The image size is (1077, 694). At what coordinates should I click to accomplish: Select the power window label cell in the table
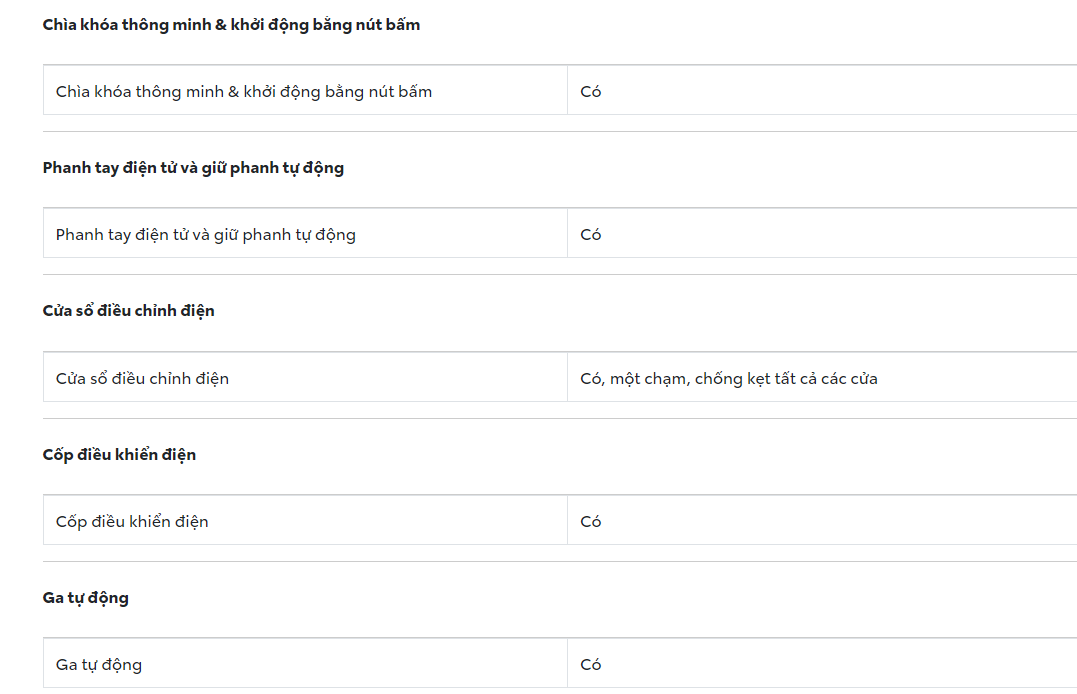coord(142,379)
